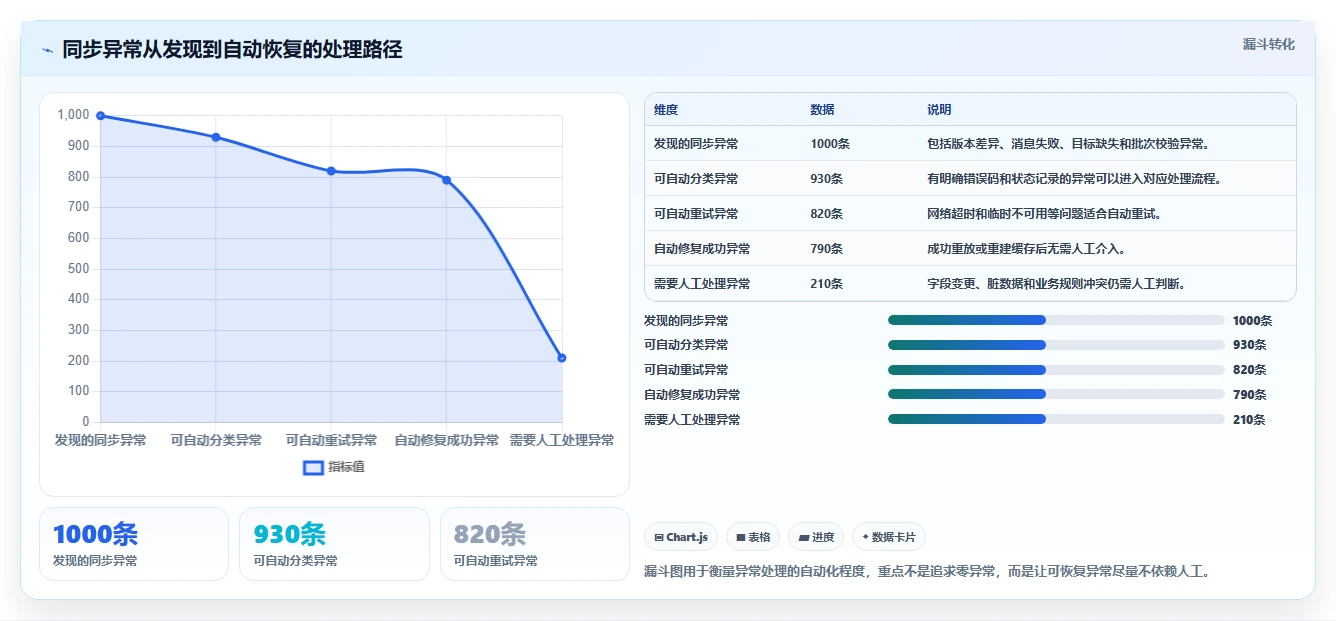Click the 可自动分类异常 table row name
Screen dimensions: 1336x621
(696, 179)
